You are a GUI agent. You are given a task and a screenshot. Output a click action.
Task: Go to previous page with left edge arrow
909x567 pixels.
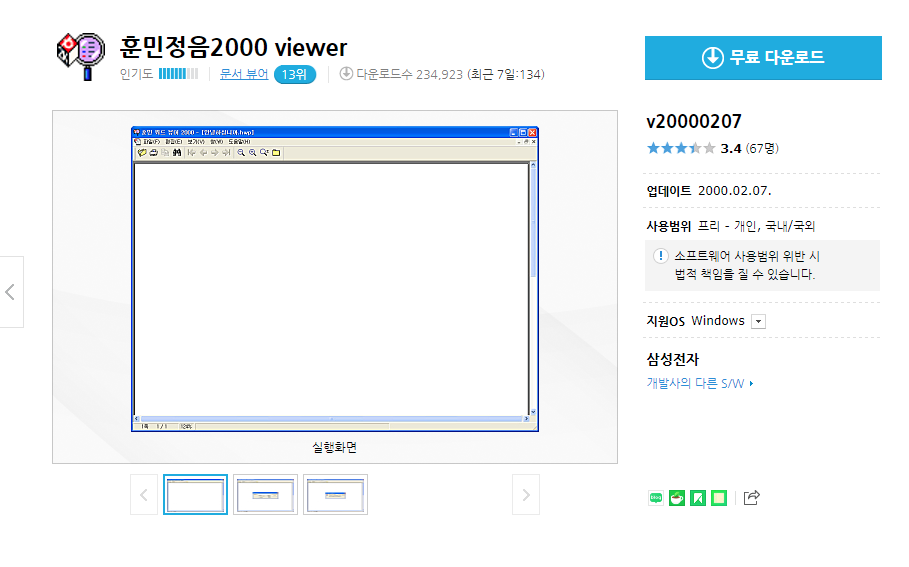[x=11, y=292]
